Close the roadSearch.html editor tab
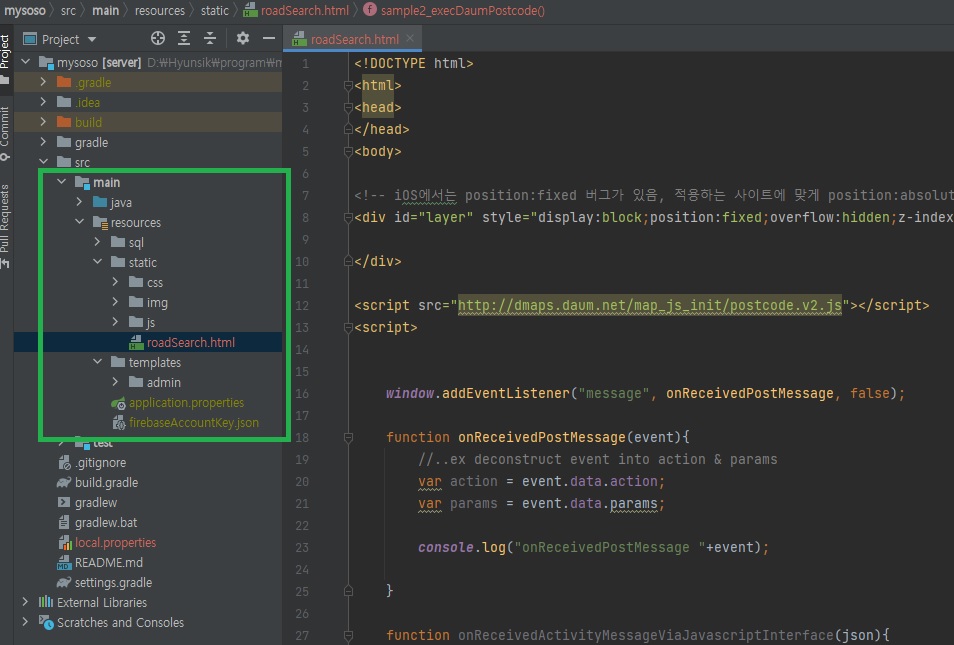Viewport: 954px width, 645px height. [x=410, y=38]
